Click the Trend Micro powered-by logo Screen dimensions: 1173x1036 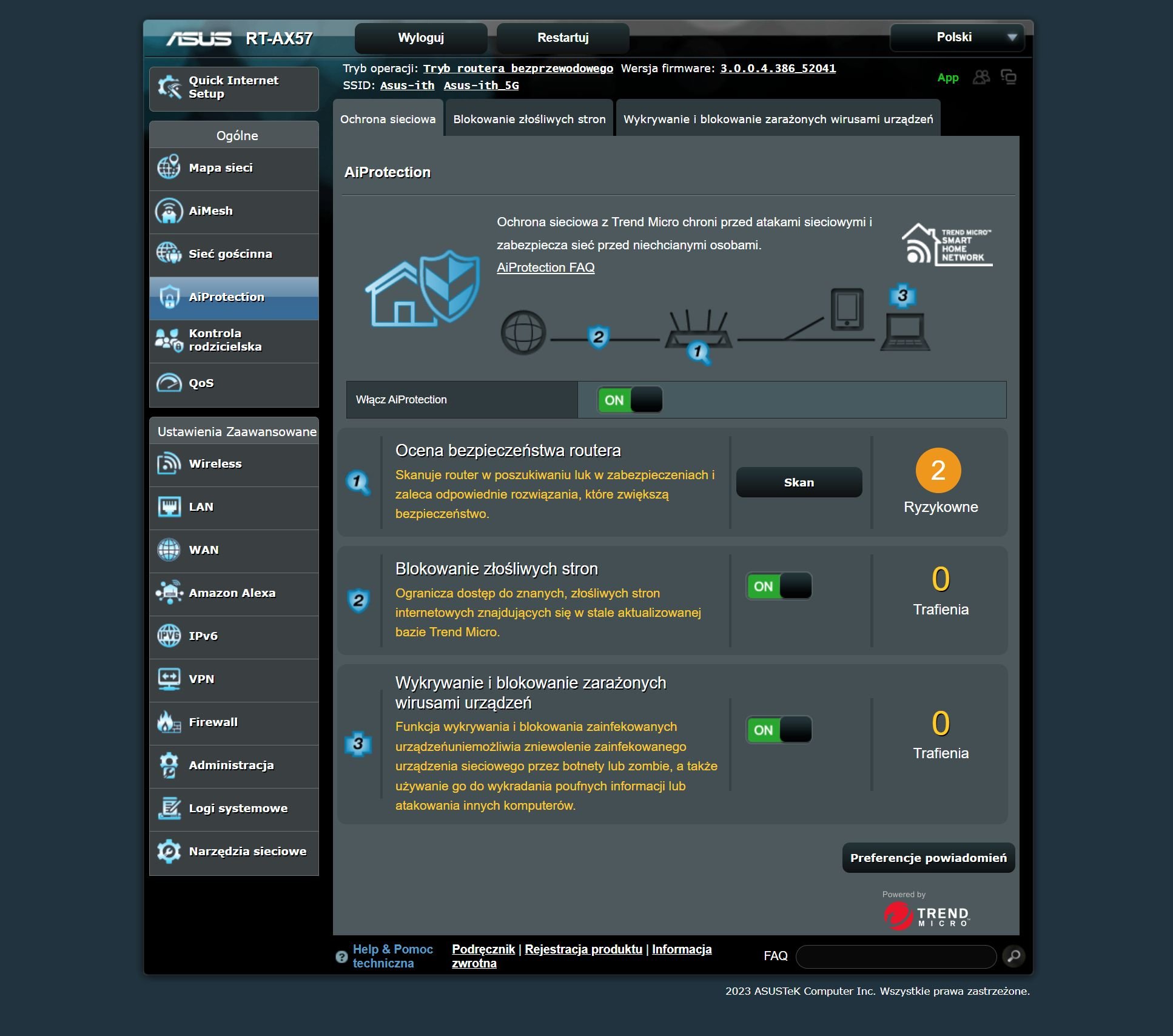(926, 916)
